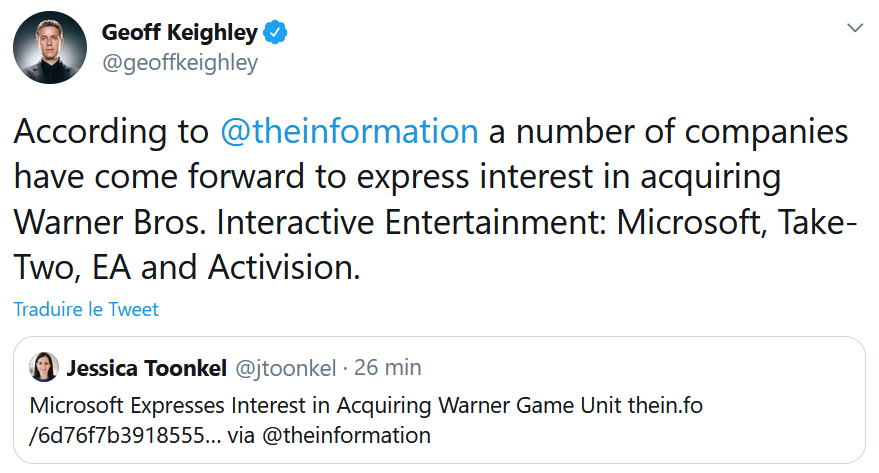This screenshot has height=473, width=879.
Task: Open Jessica Toonkel's name in quoted tweet
Action: tap(147, 368)
